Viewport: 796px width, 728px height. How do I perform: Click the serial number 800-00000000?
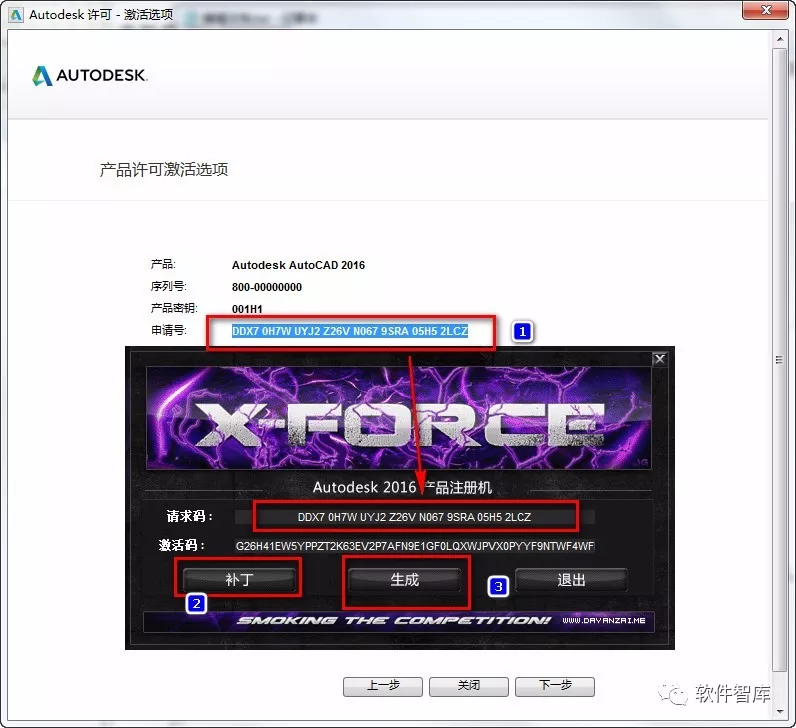point(267,287)
